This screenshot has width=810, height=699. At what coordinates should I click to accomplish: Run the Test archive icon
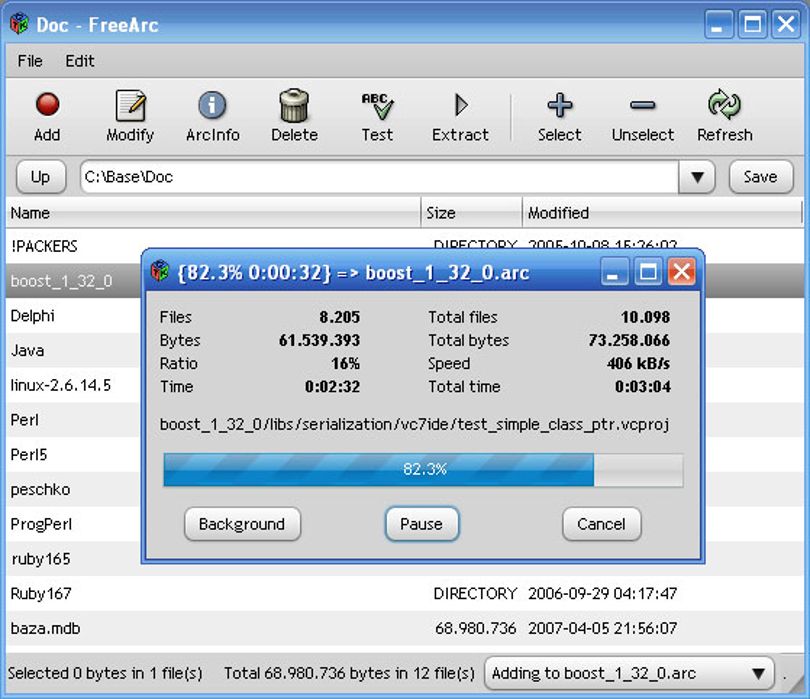(x=377, y=106)
